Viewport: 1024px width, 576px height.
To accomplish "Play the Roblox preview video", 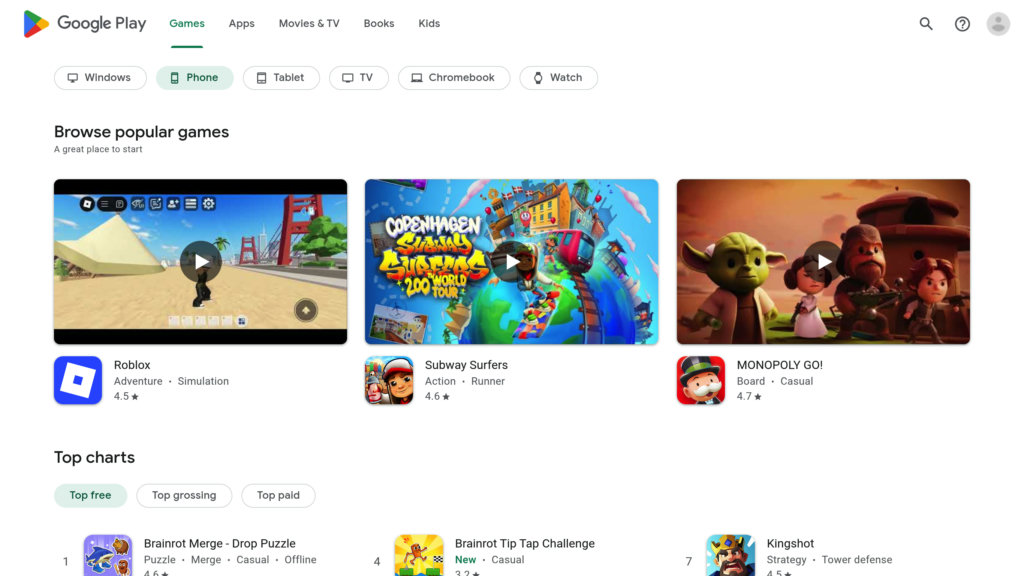I will (x=200, y=262).
